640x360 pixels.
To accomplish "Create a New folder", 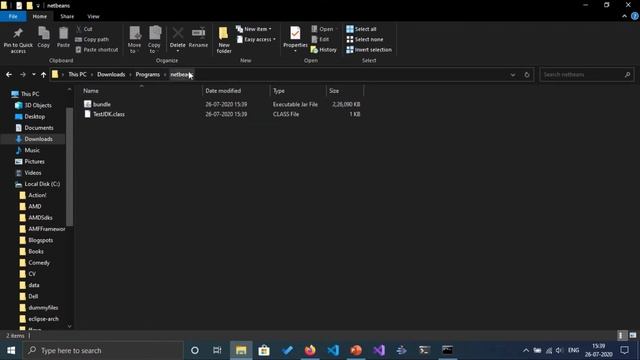I will pos(224,40).
